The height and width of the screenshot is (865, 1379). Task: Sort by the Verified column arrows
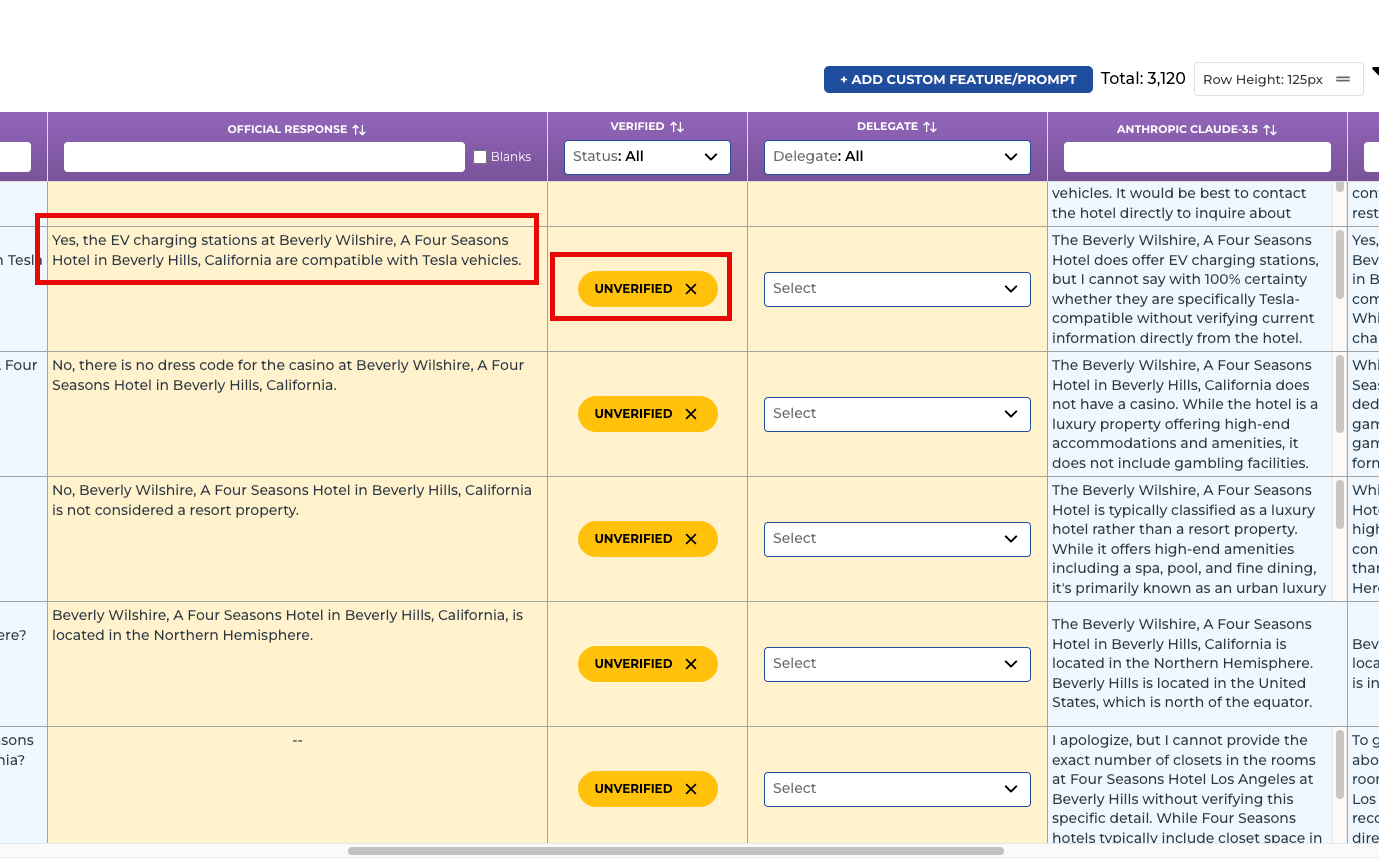(677, 127)
